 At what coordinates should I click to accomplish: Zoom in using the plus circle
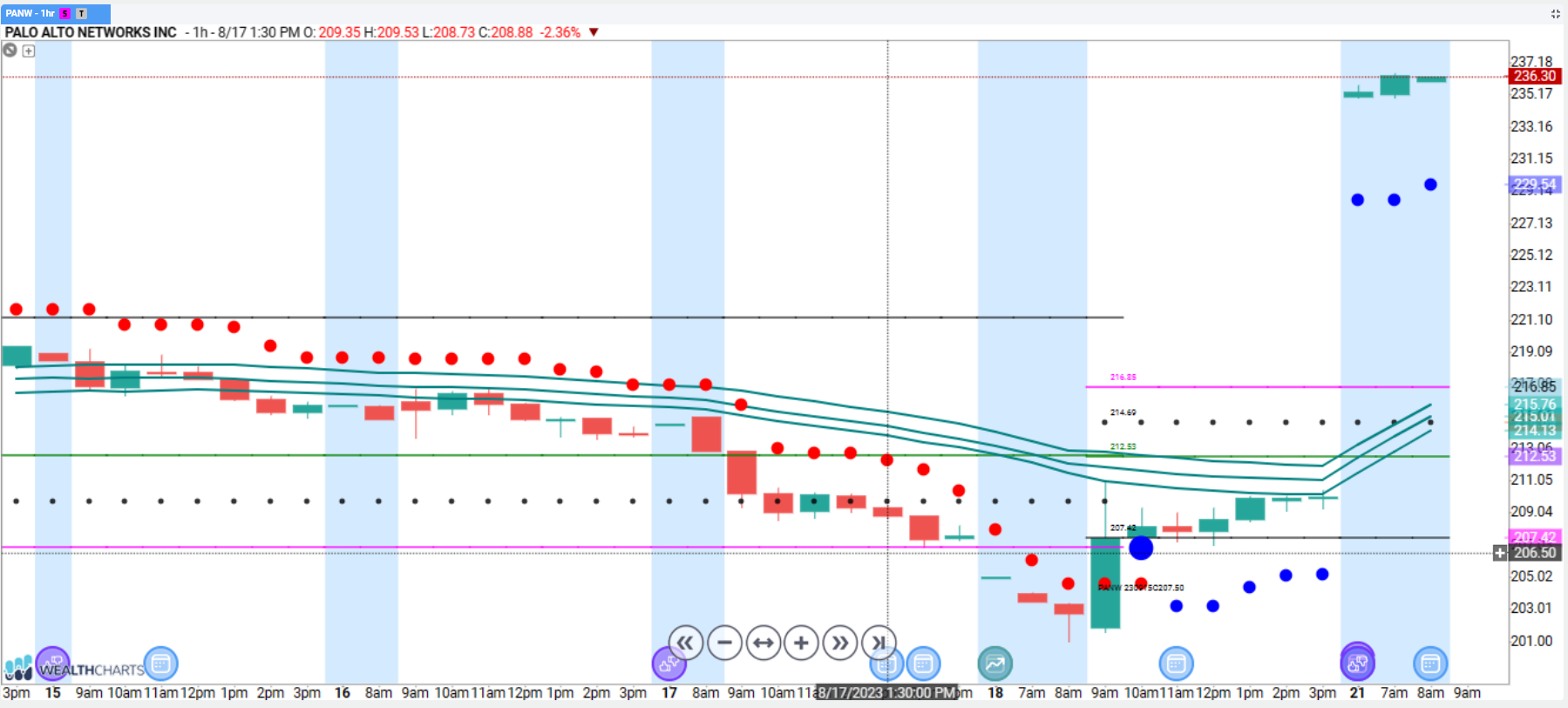click(x=801, y=643)
